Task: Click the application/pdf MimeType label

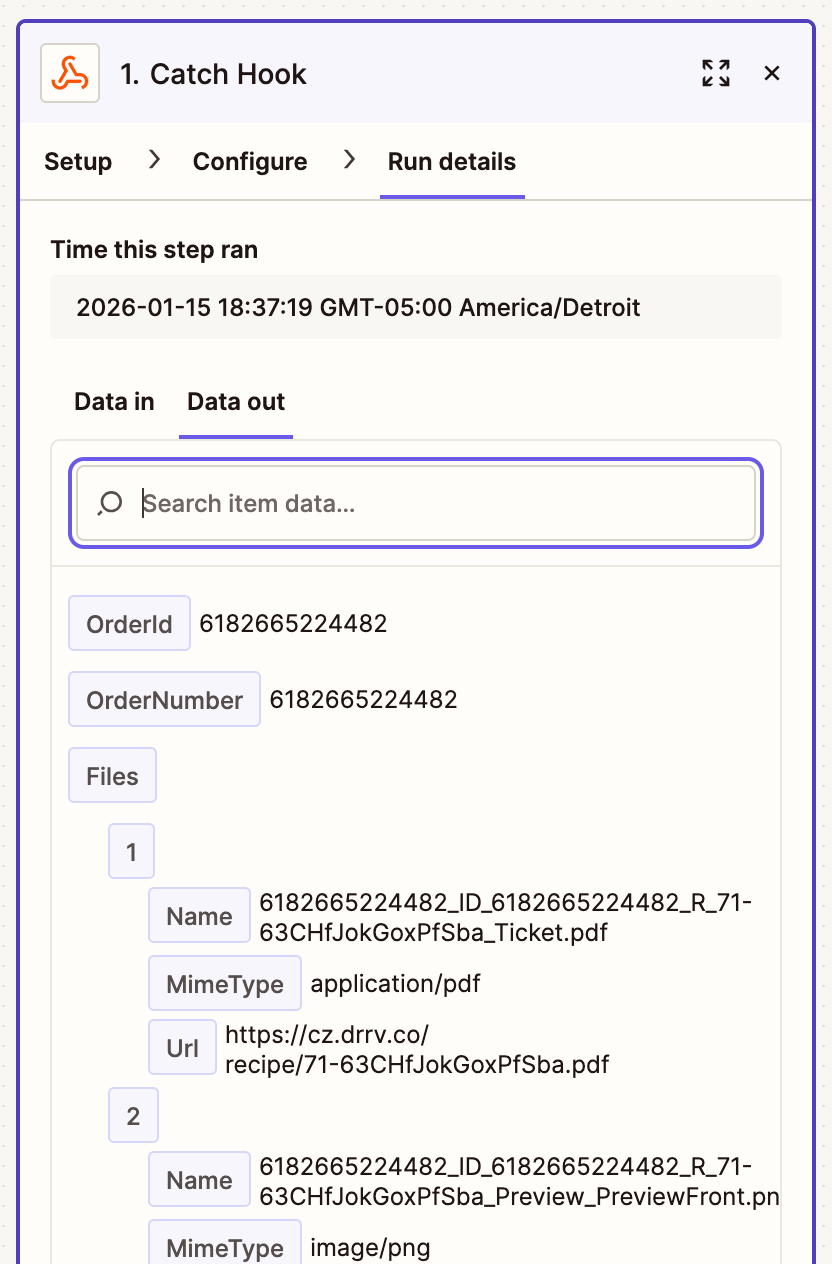Action: [x=225, y=984]
